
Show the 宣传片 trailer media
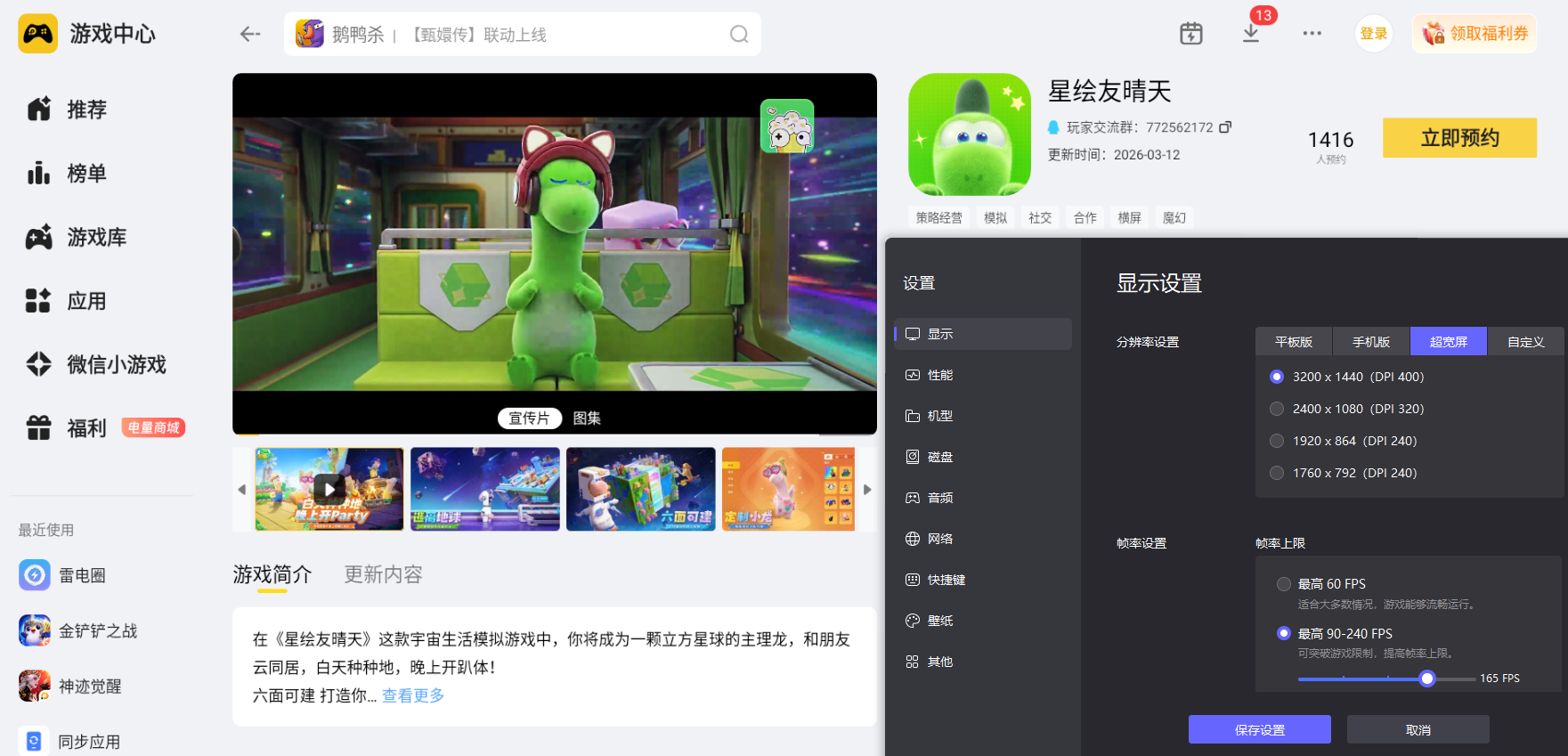pos(530,419)
